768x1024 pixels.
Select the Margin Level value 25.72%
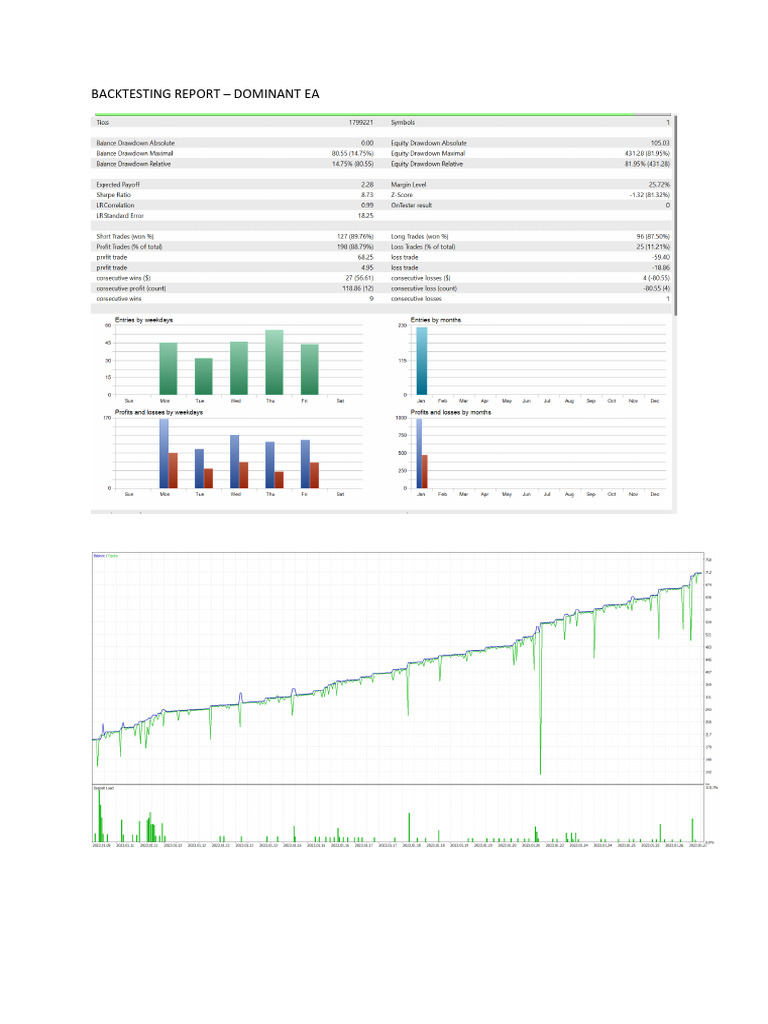(659, 185)
